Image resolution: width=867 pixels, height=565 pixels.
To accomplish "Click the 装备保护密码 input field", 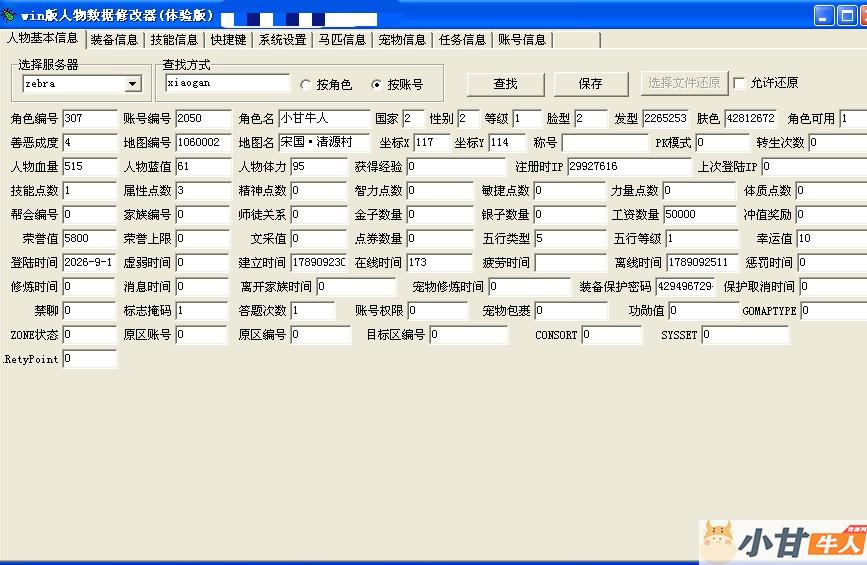I will pos(685,287).
